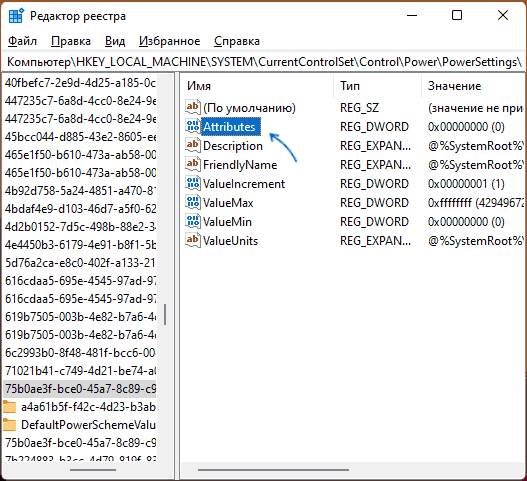527x481 pixels.
Task: Select the ValueMin value name
Action: pos(227,222)
